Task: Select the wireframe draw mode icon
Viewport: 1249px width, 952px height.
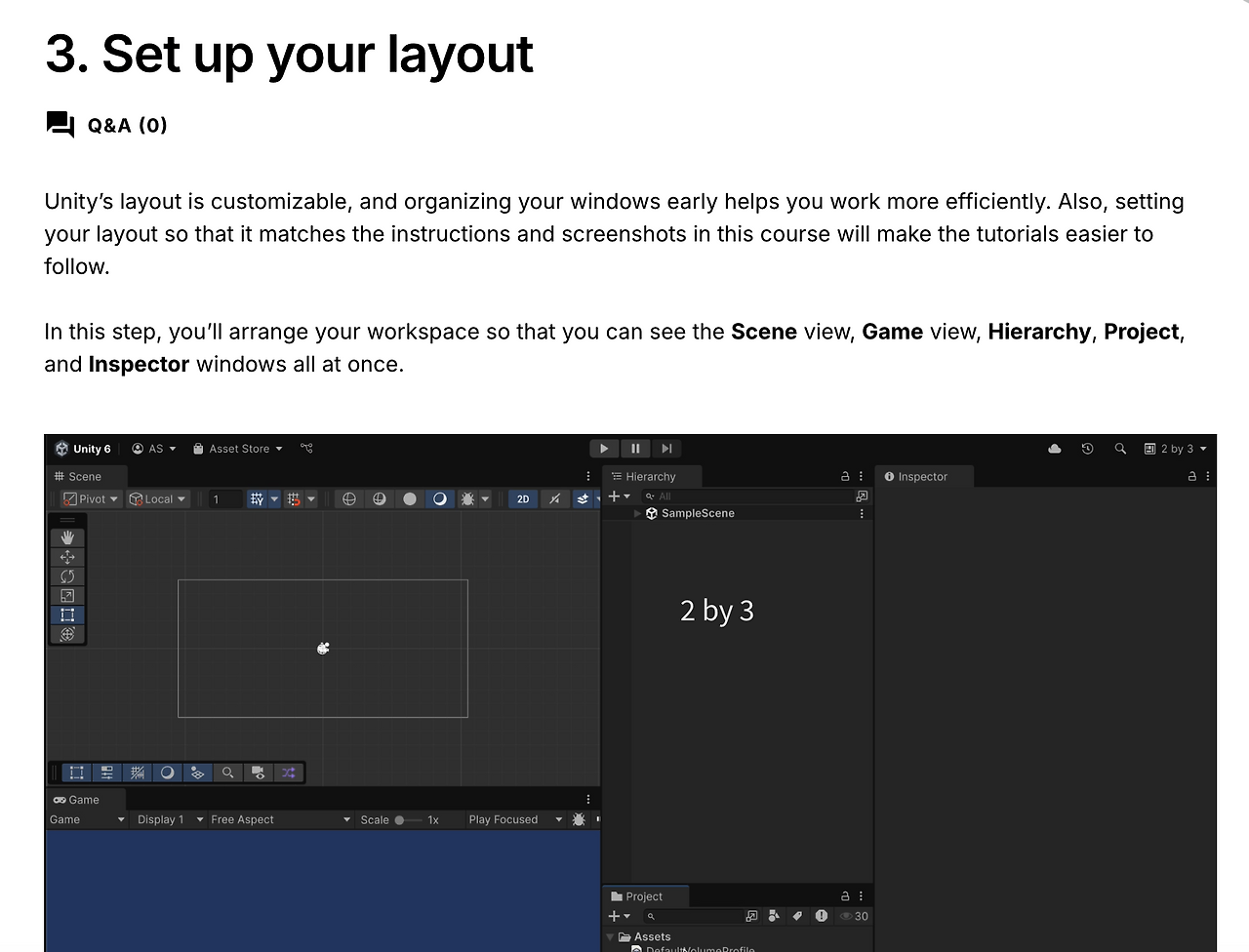Action: coord(349,498)
